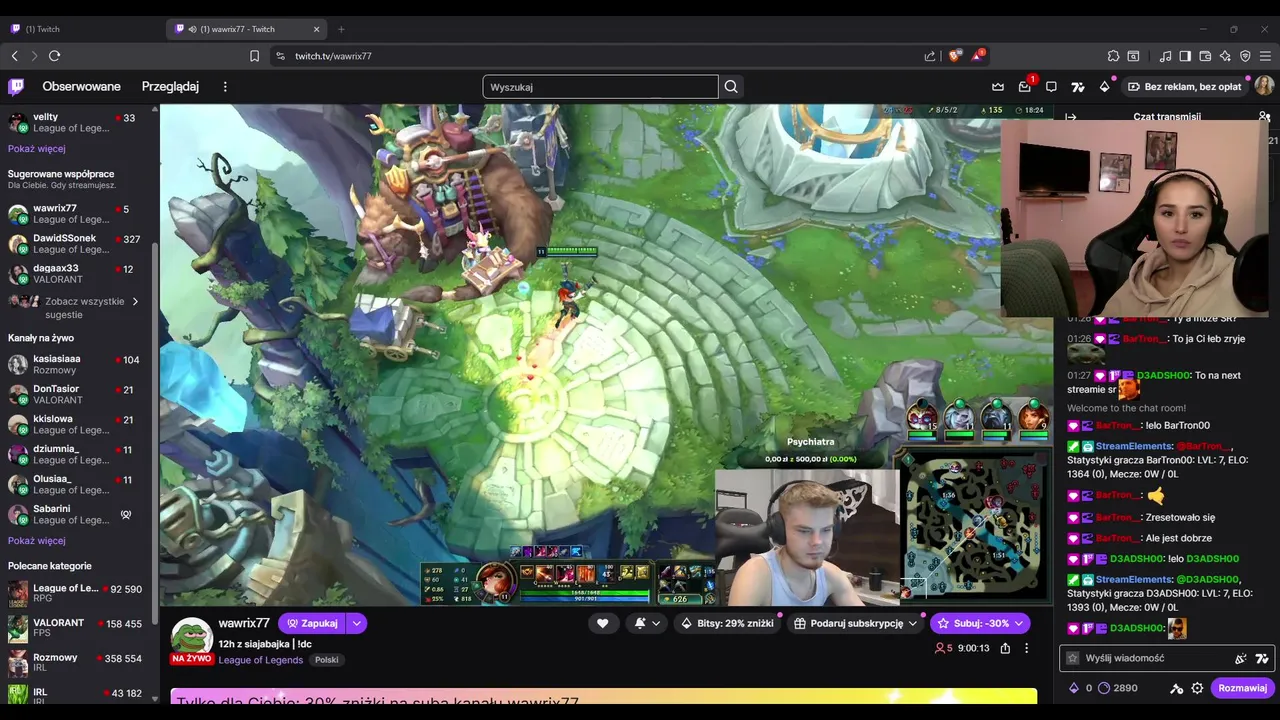Click Bez reklam, bez opłat button
The image size is (1280, 720).
coord(1184,87)
